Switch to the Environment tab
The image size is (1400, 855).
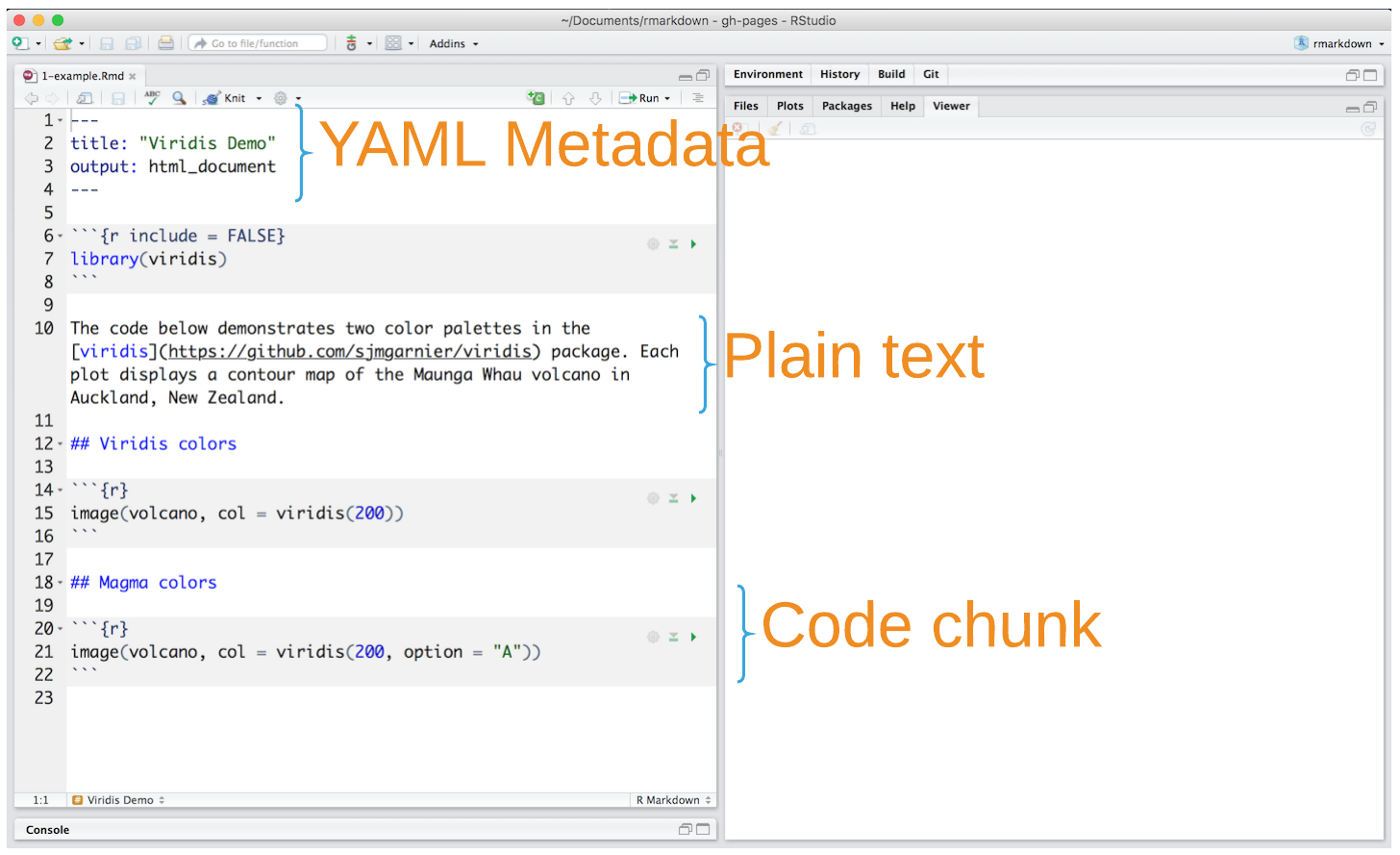pyautogui.click(x=767, y=74)
